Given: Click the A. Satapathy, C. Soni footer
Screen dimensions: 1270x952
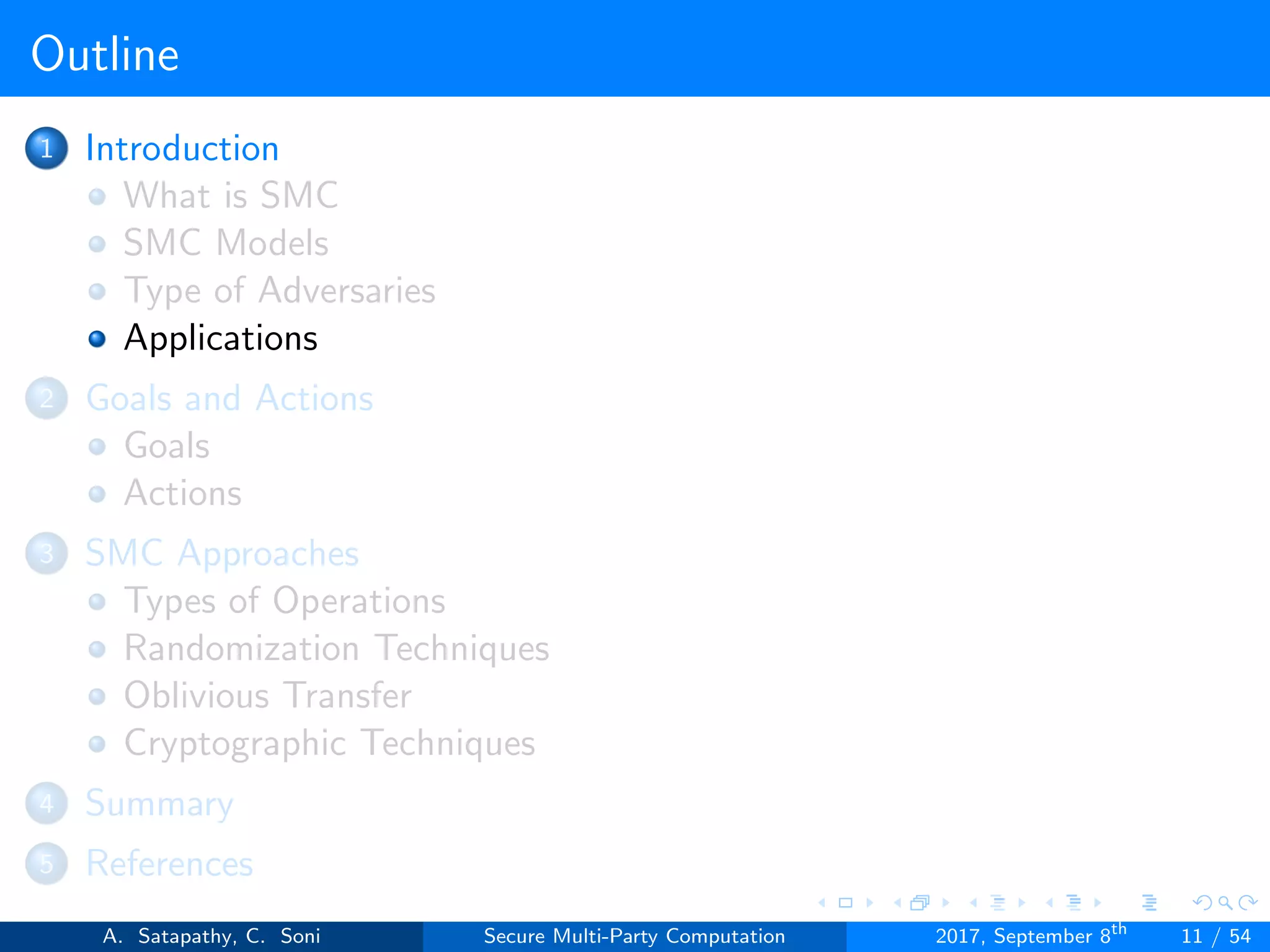Looking at the screenshot, I should pos(211,936).
